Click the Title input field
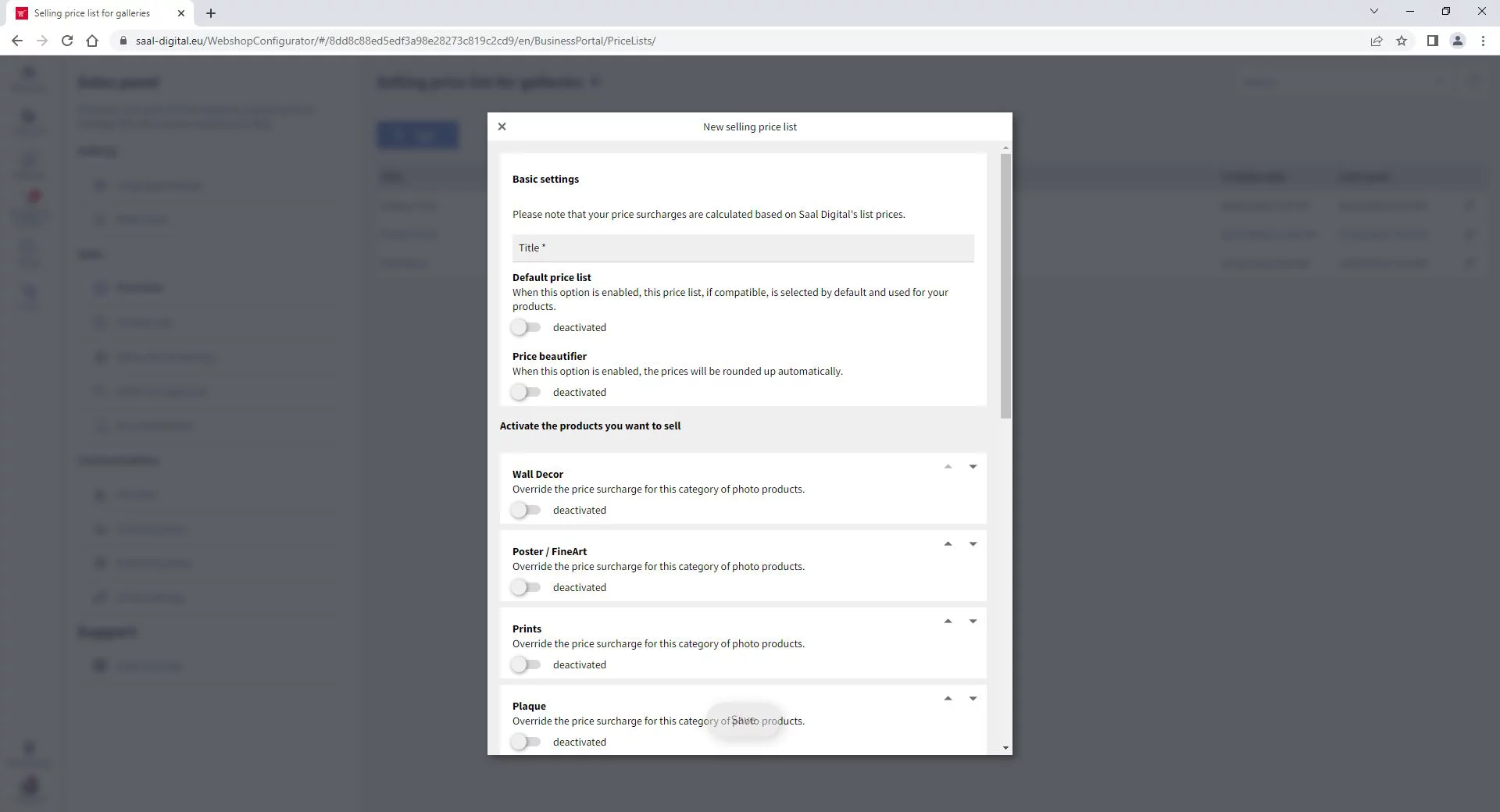The image size is (1500, 812). pos(742,248)
